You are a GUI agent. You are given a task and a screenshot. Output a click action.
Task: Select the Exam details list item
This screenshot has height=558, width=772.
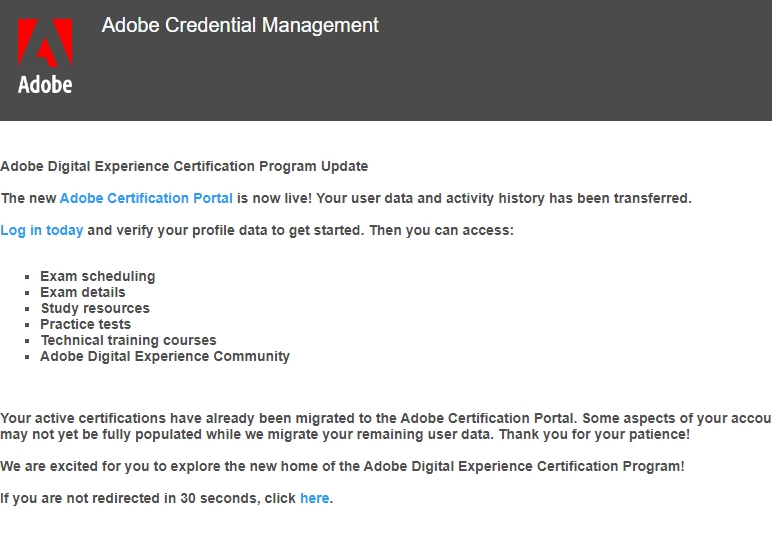tap(83, 292)
